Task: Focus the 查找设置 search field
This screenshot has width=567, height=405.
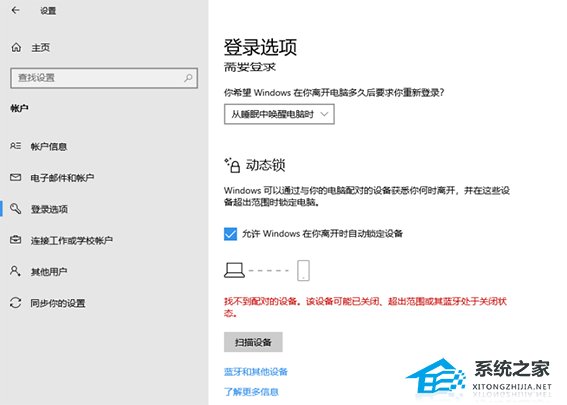Action: (x=104, y=78)
